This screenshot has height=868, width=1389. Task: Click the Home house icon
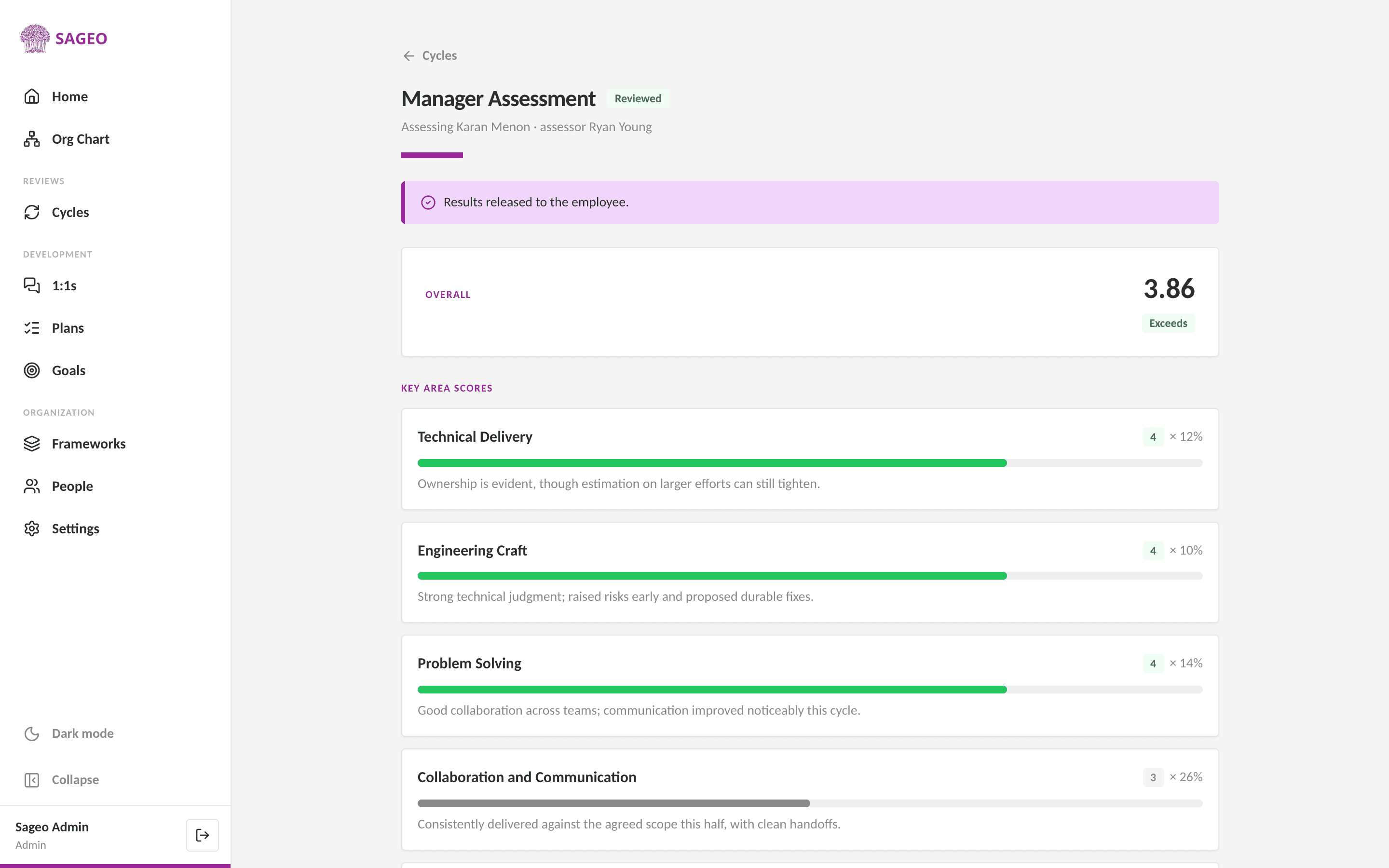click(31, 96)
